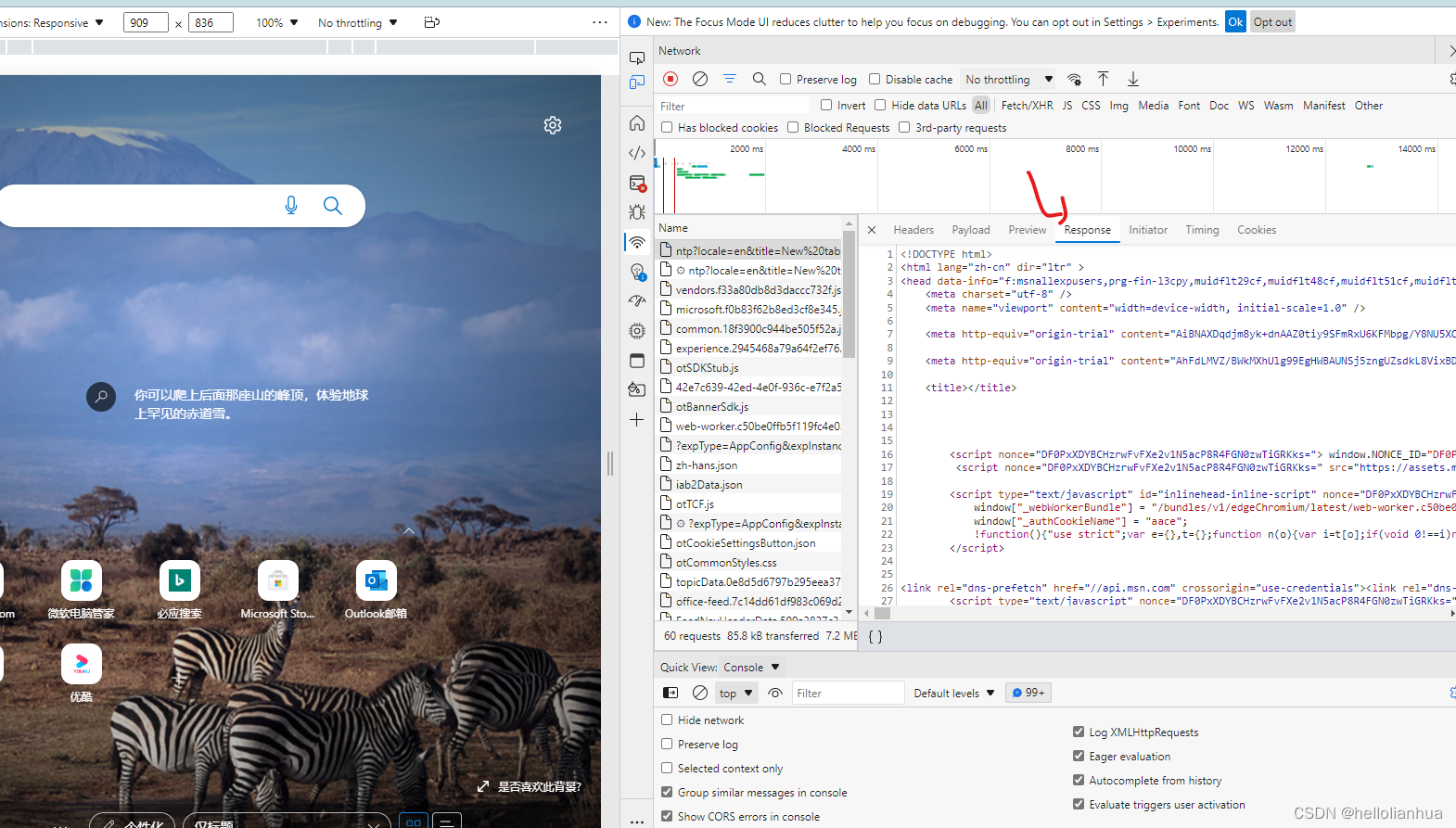1456x828 pixels.
Task: Uncheck Group similar messages in console
Action: 667,792
